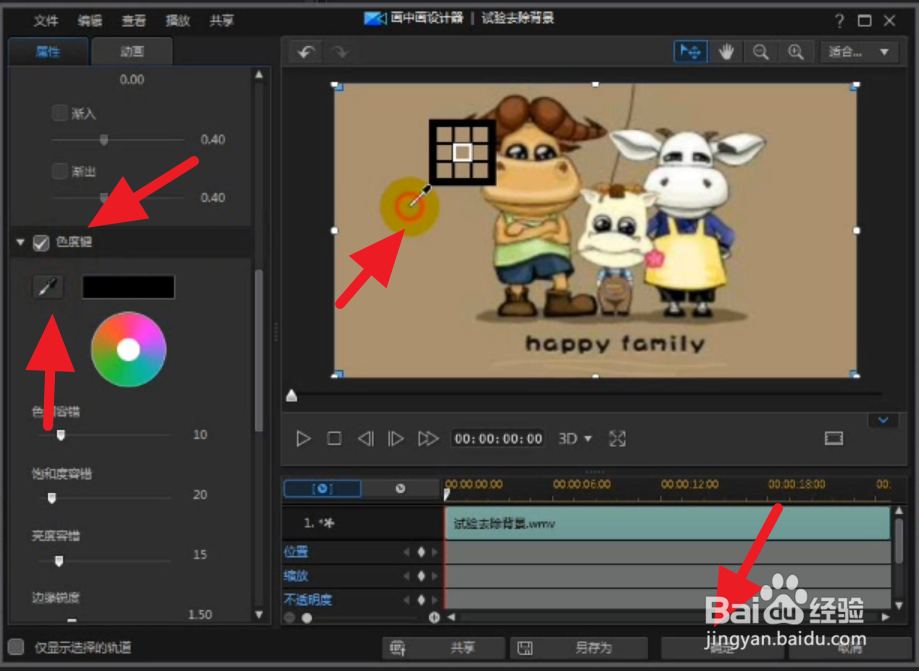
Task: Click the 另存为 save as button
Action: click(x=579, y=648)
